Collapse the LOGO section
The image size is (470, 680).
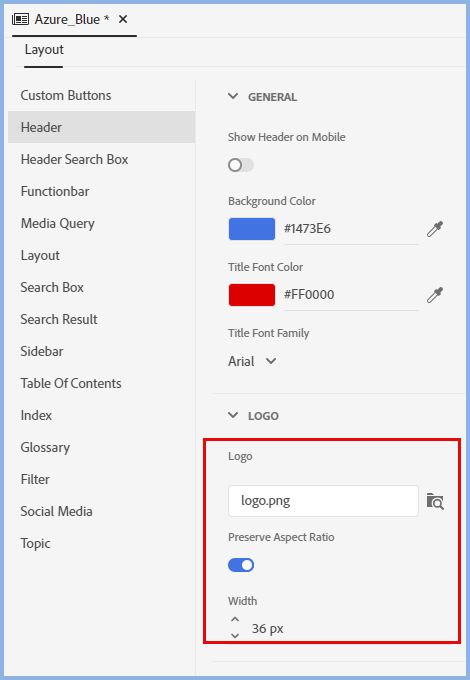tap(233, 415)
